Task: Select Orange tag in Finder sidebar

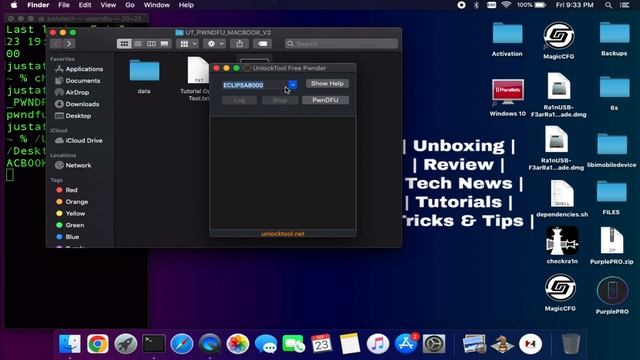Action: pyautogui.click(x=76, y=202)
